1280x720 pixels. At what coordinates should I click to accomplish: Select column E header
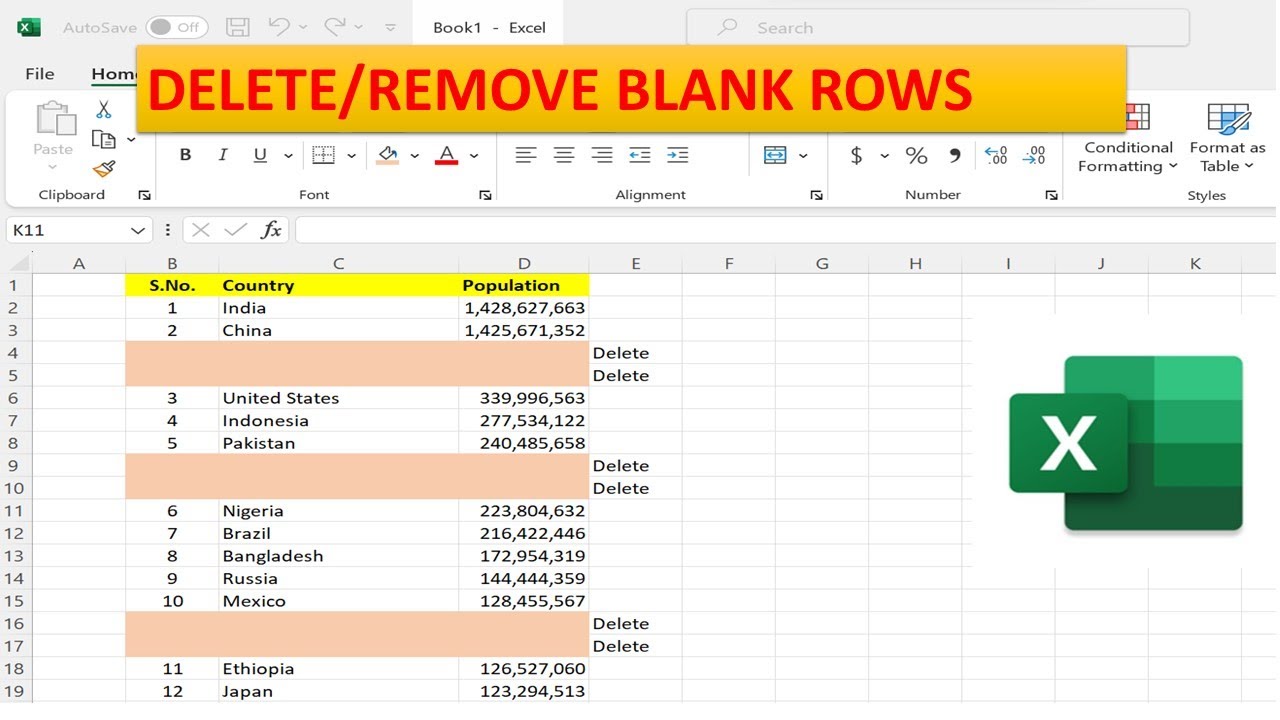[x=636, y=263]
